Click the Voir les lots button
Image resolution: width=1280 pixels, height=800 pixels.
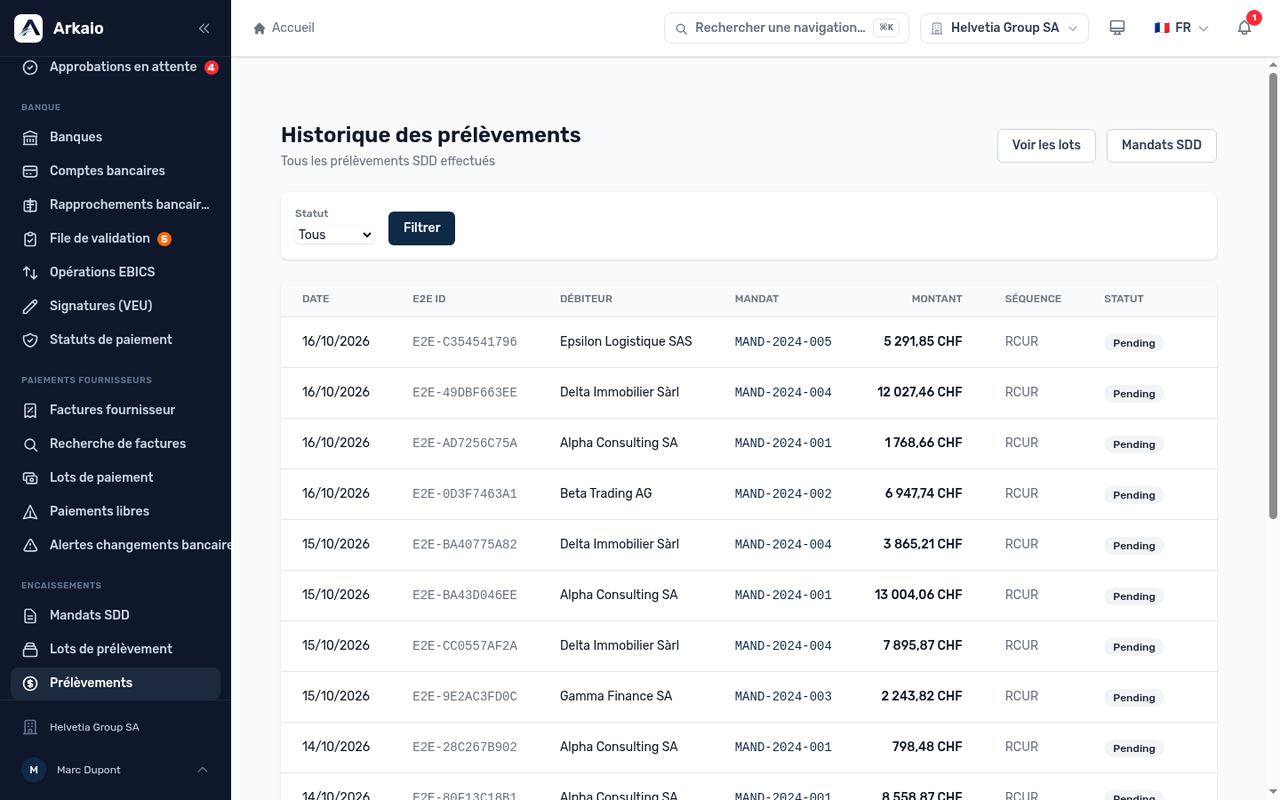click(x=1046, y=145)
